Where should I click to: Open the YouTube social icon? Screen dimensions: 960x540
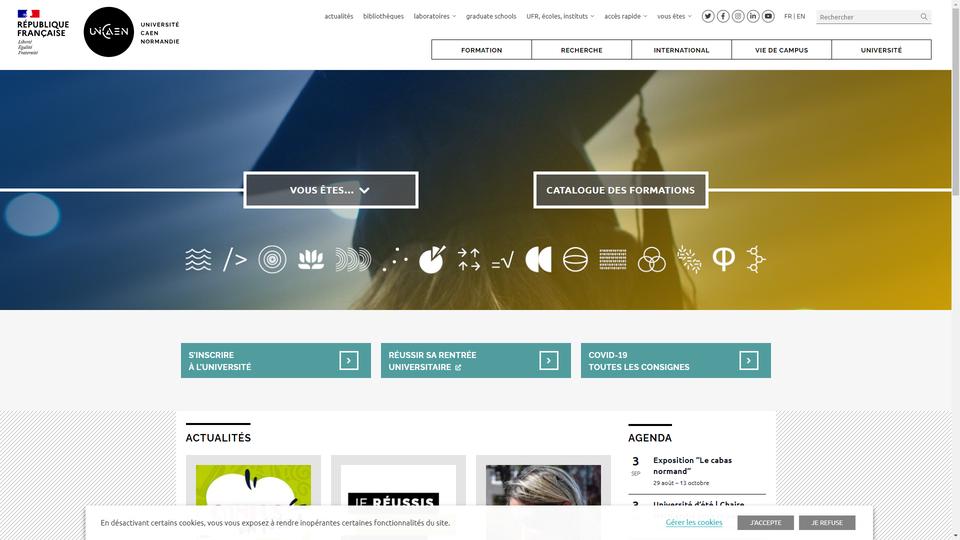[768, 17]
